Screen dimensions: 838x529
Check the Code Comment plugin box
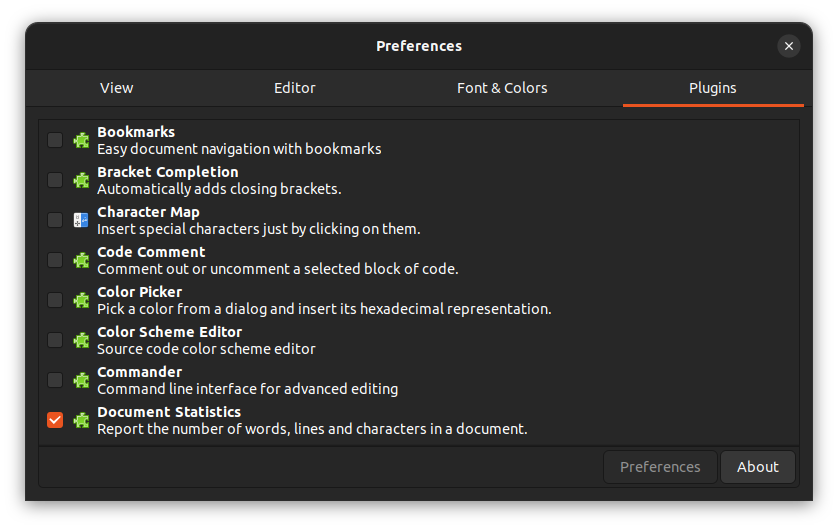(x=55, y=260)
